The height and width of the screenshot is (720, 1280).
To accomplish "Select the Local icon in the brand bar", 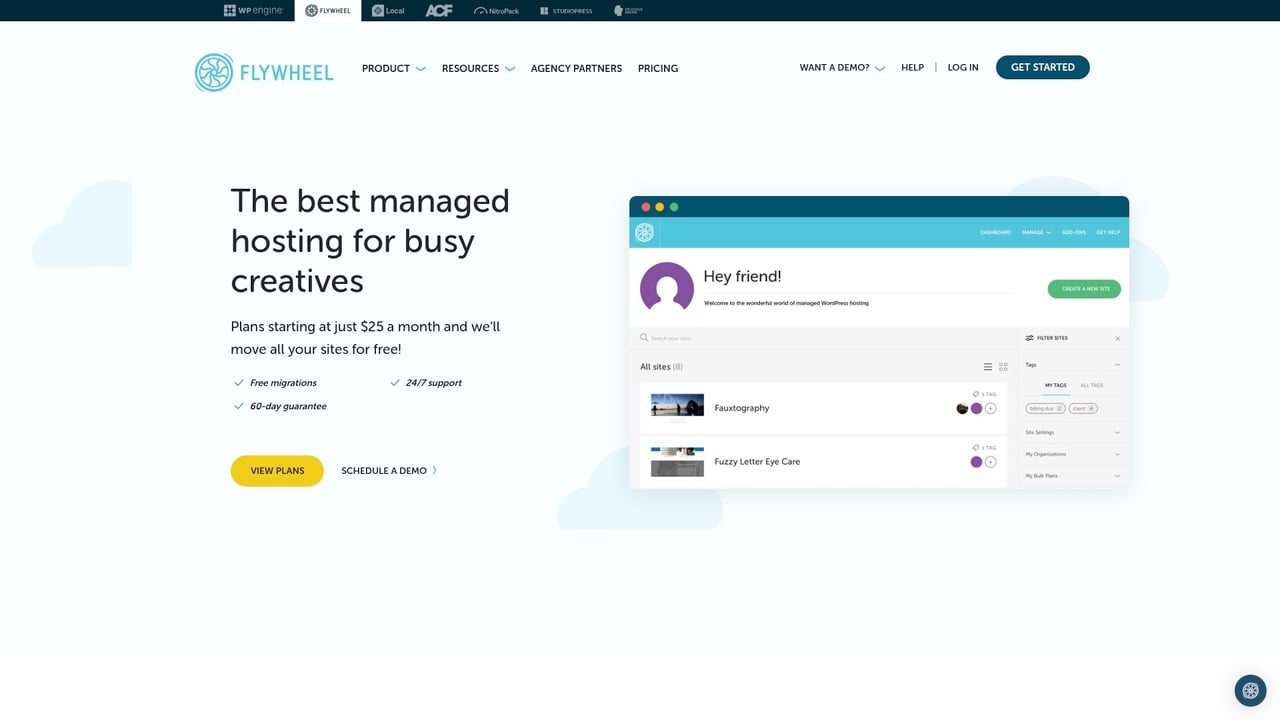I will tap(387, 10).
